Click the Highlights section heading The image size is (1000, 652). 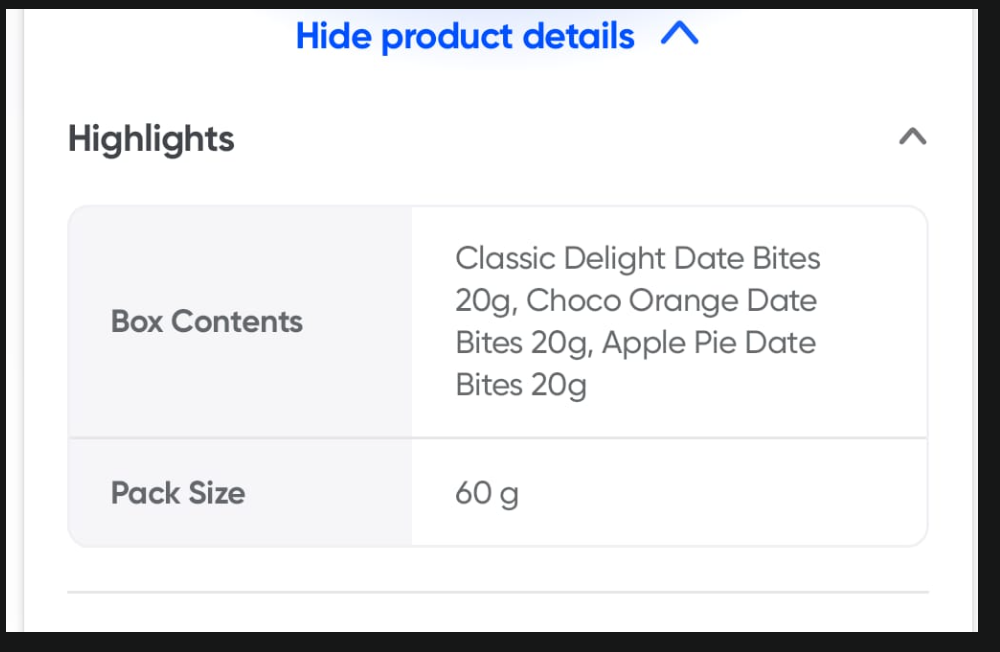click(x=151, y=139)
